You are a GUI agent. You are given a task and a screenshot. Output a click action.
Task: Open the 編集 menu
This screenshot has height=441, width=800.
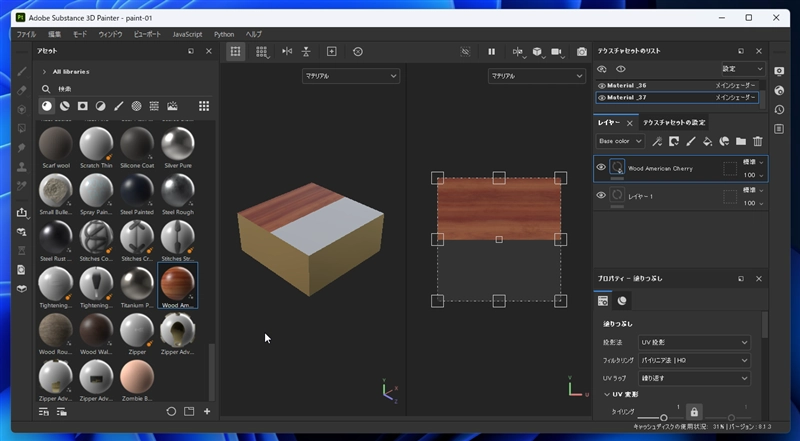click(x=55, y=34)
